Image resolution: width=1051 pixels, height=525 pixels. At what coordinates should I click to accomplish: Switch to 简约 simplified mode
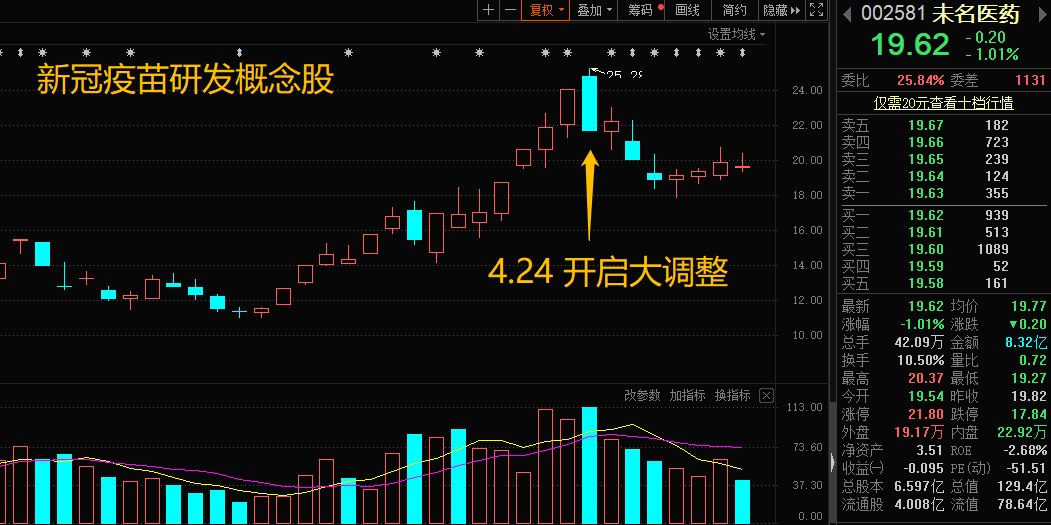(735, 10)
